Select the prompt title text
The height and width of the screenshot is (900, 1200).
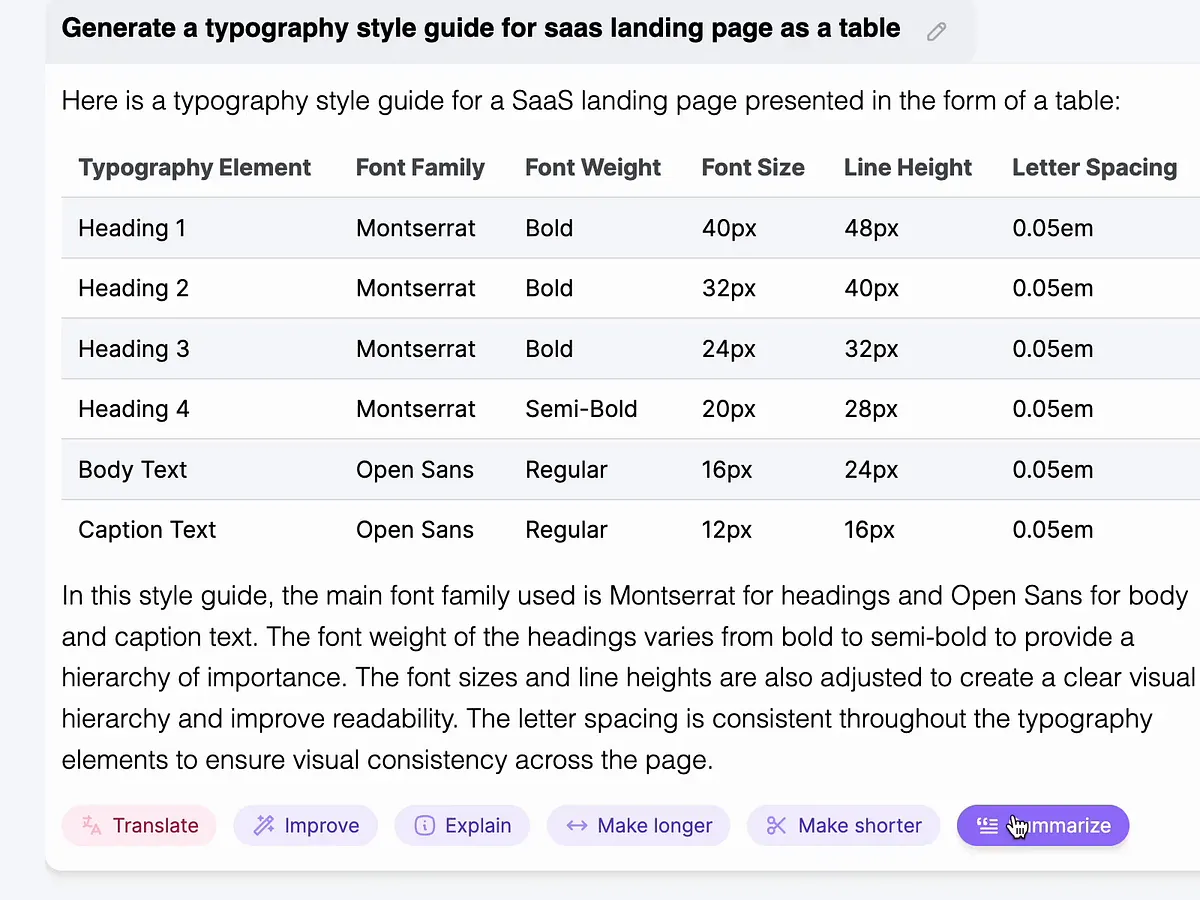pos(480,28)
